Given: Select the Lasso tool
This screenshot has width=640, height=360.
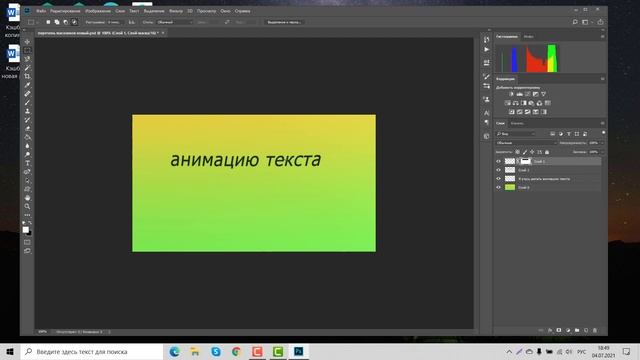Looking at the screenshot, I should pos(27,59).
